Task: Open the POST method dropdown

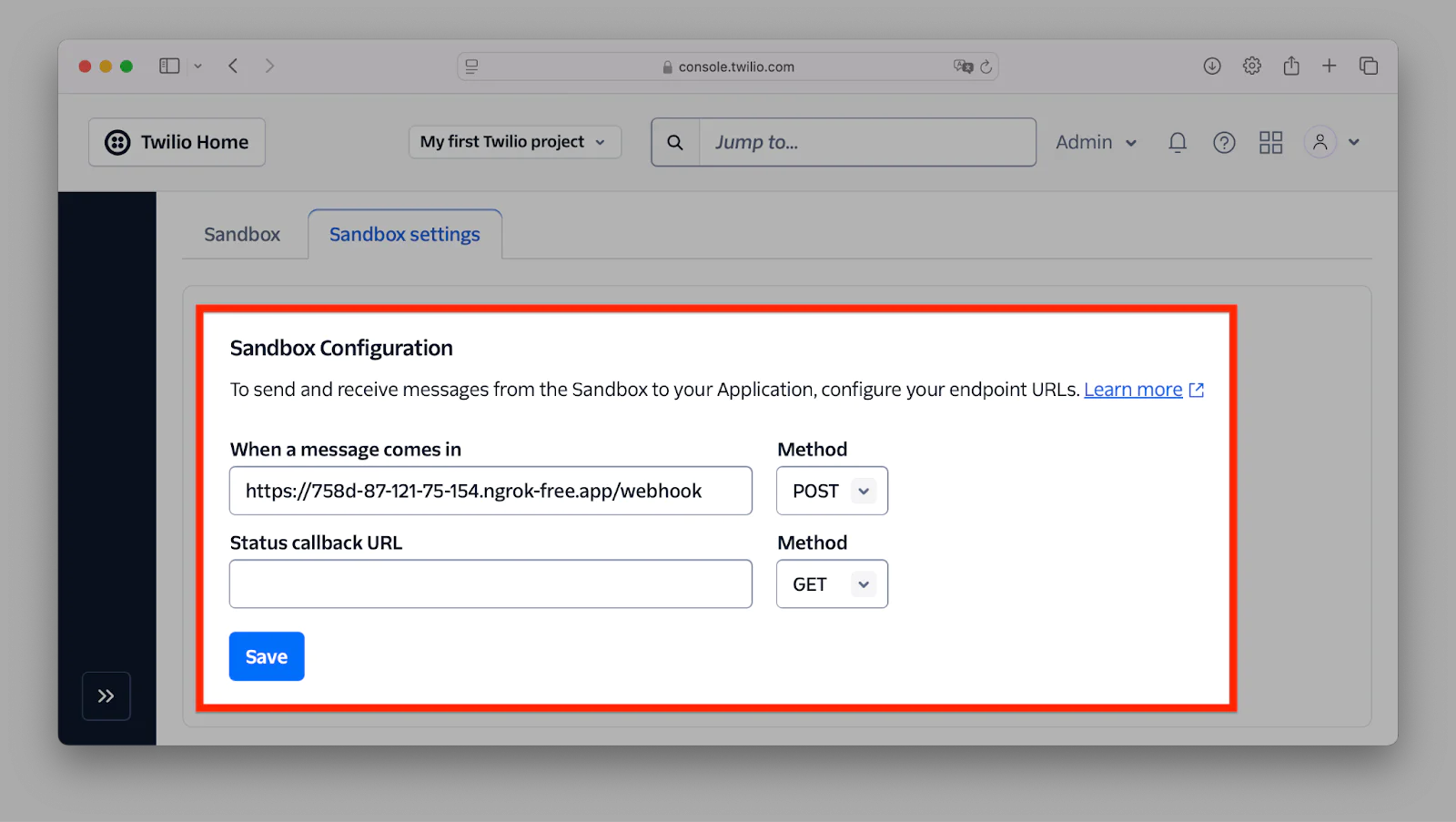Action: coord(832,491)
